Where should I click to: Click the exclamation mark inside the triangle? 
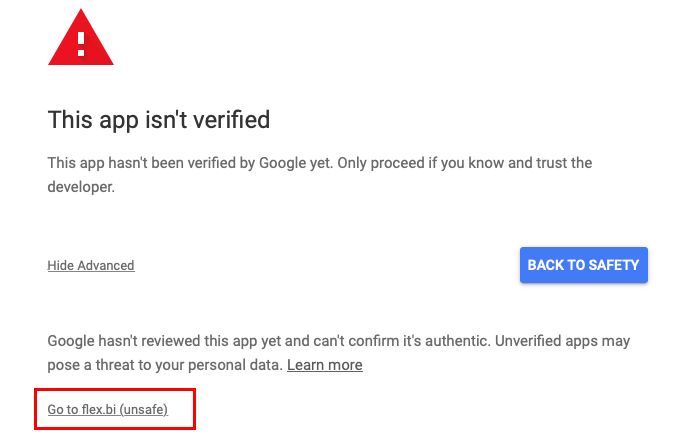pos(81,43)
